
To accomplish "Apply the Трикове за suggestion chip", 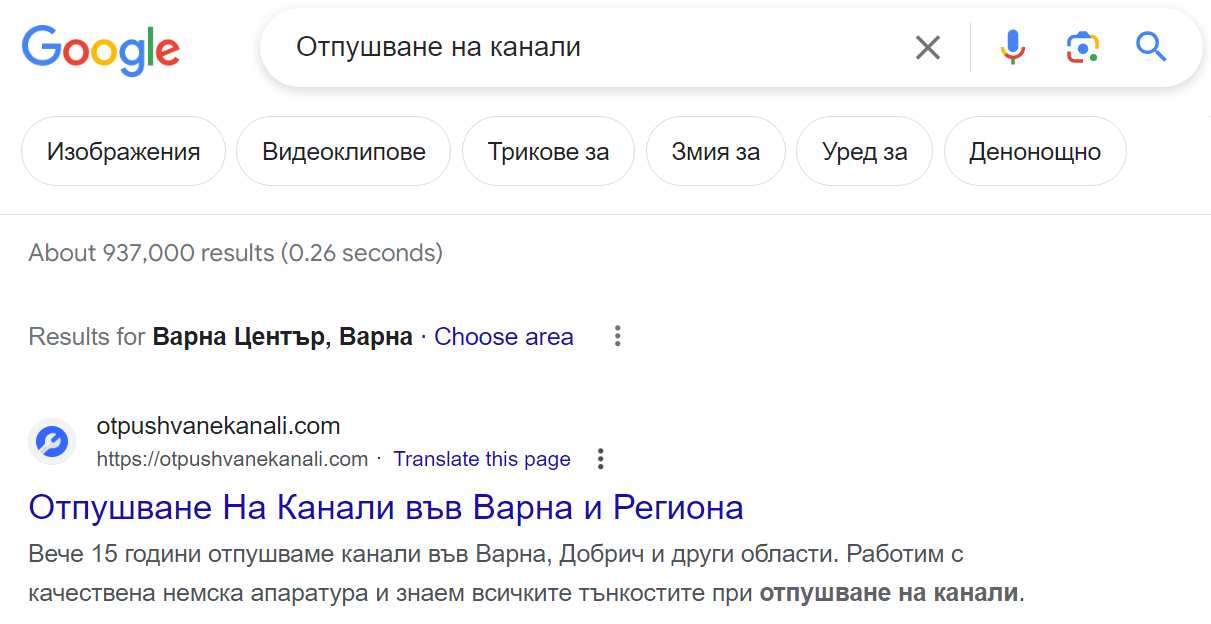I will pos(548,152).
